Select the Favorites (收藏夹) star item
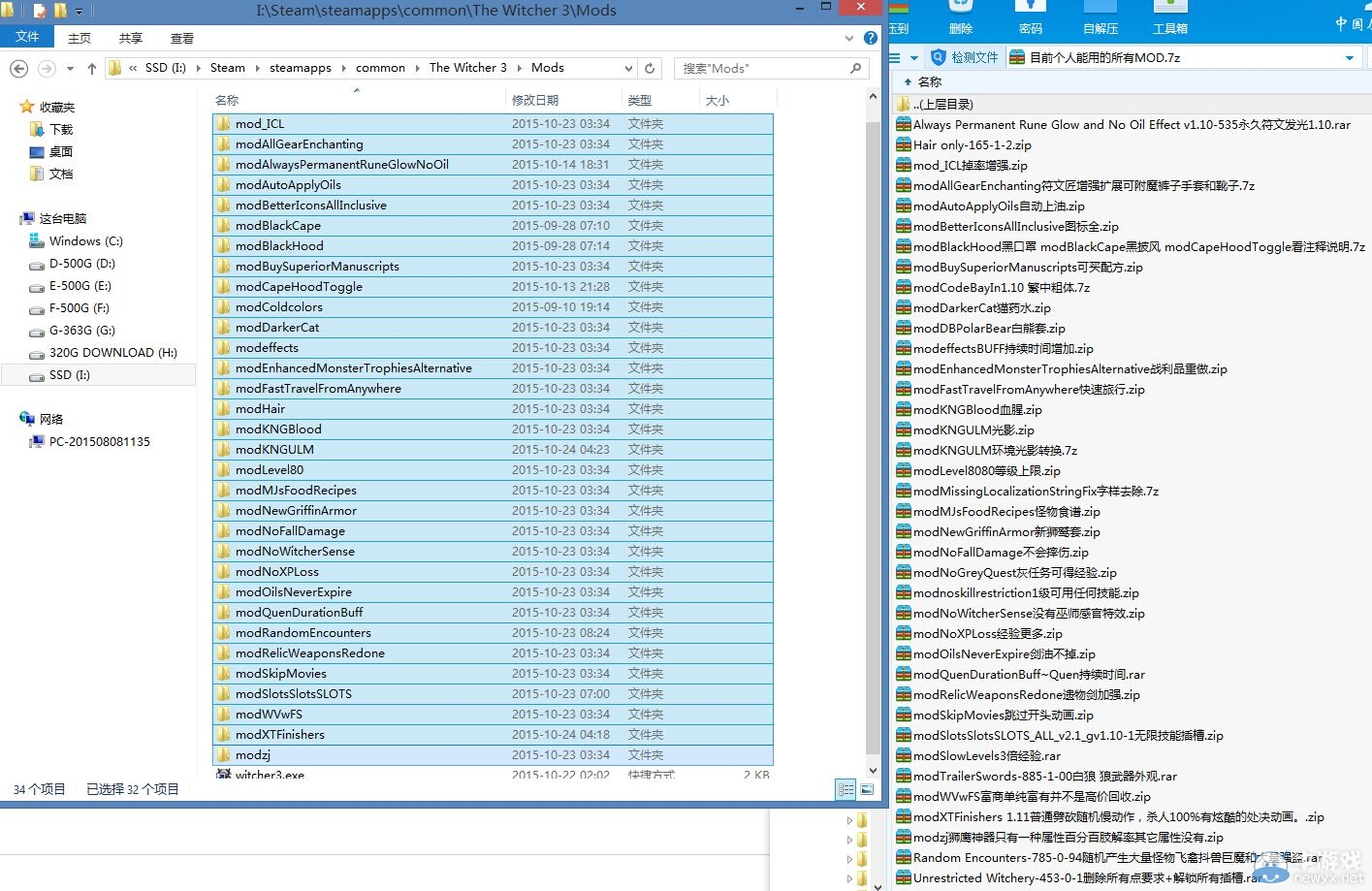The height and width of the screenshot is (891, 1372). (x=47, y=107)
